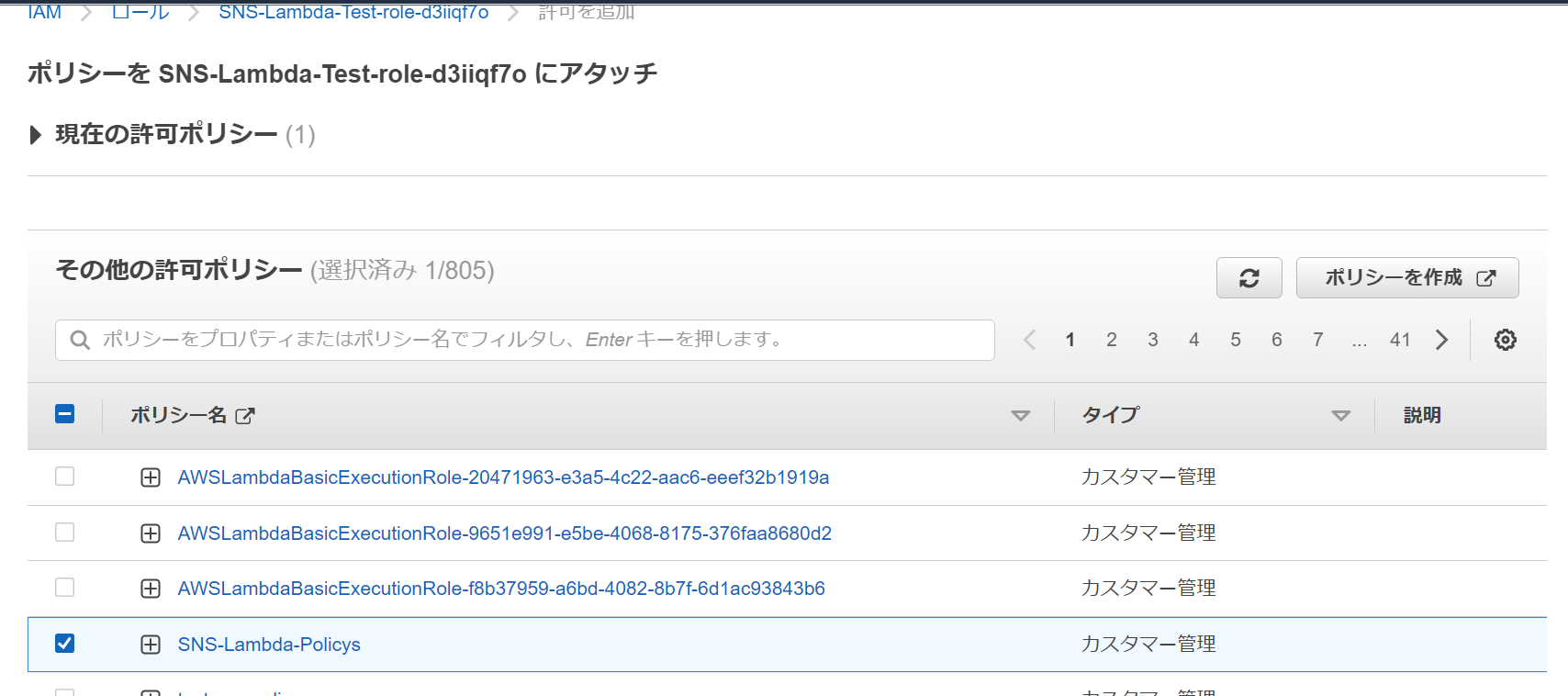Click SNS-Lambda-Test-role-d3iiqf7o breadcrumb link
Image resolution: width=1568 pixels, height=696 pixels.
click(x=353, y=12)
